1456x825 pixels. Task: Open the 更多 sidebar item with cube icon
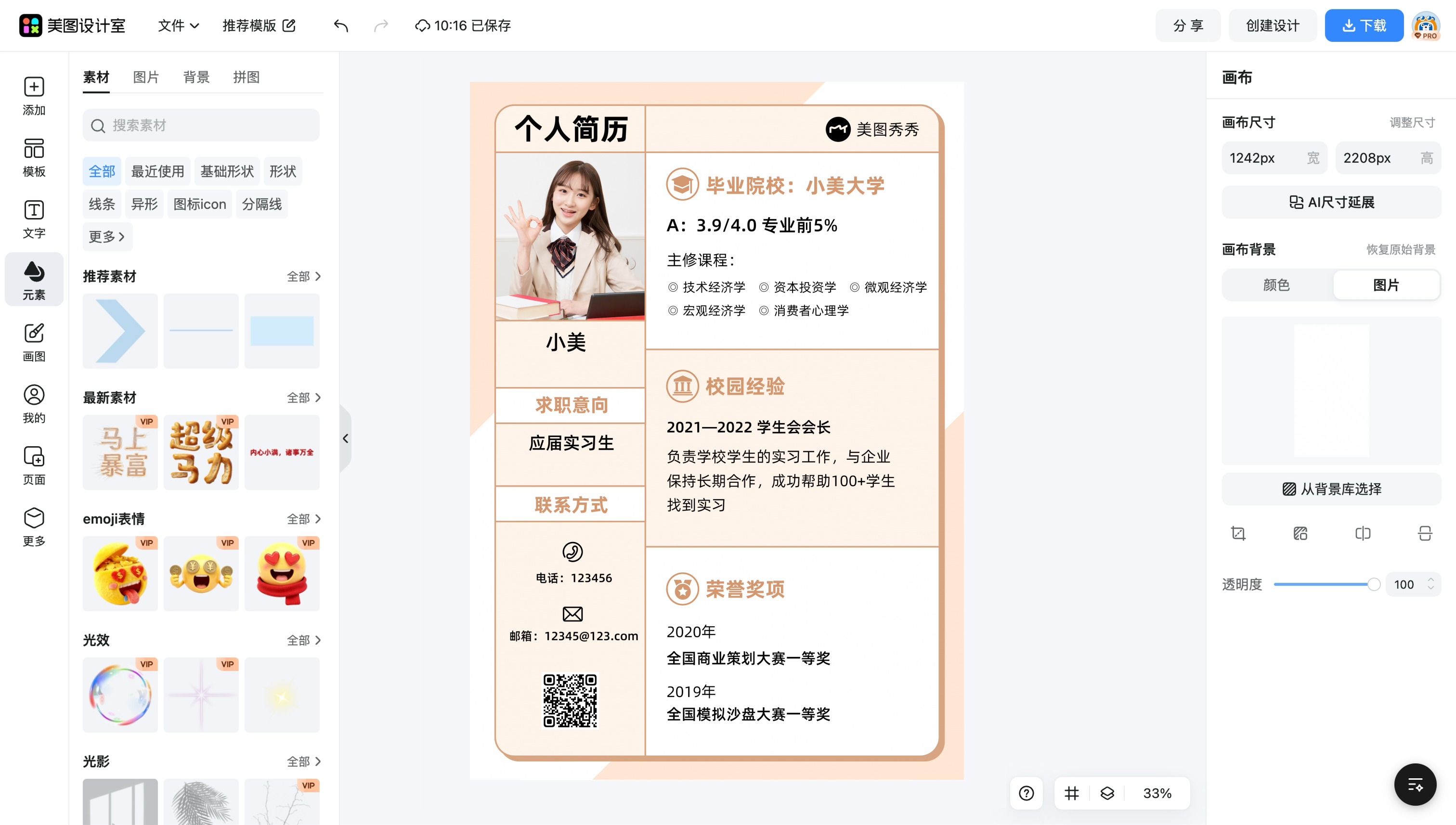(34, 527)
